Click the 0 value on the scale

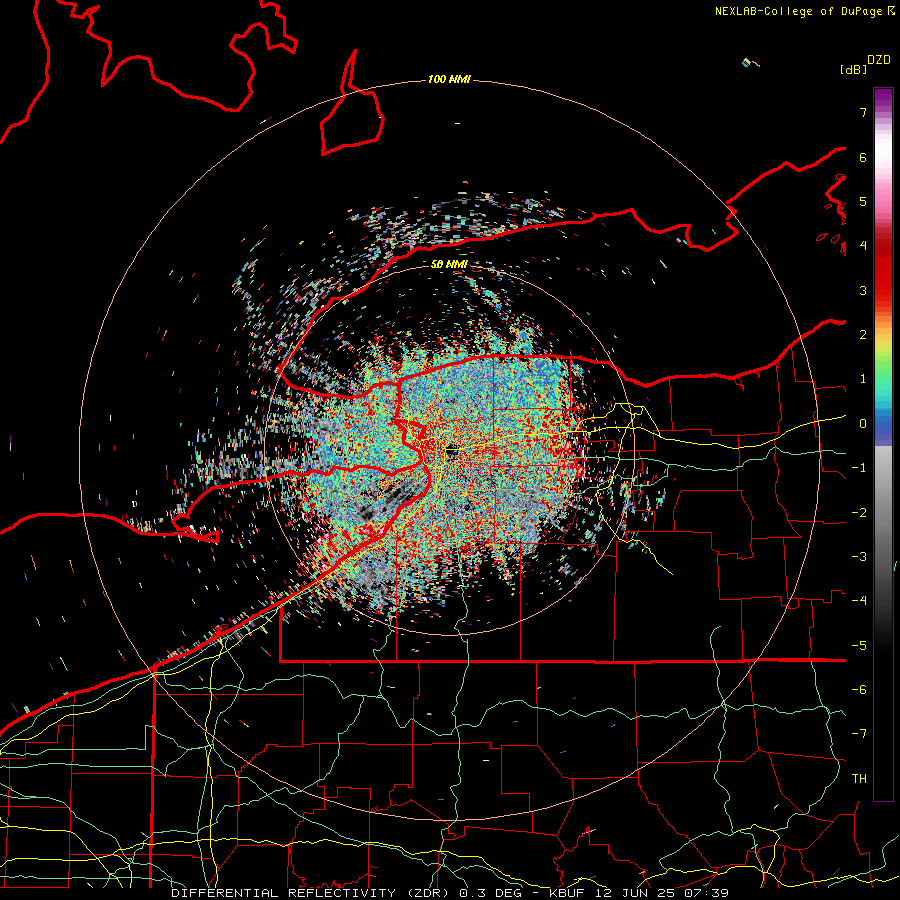863,424
